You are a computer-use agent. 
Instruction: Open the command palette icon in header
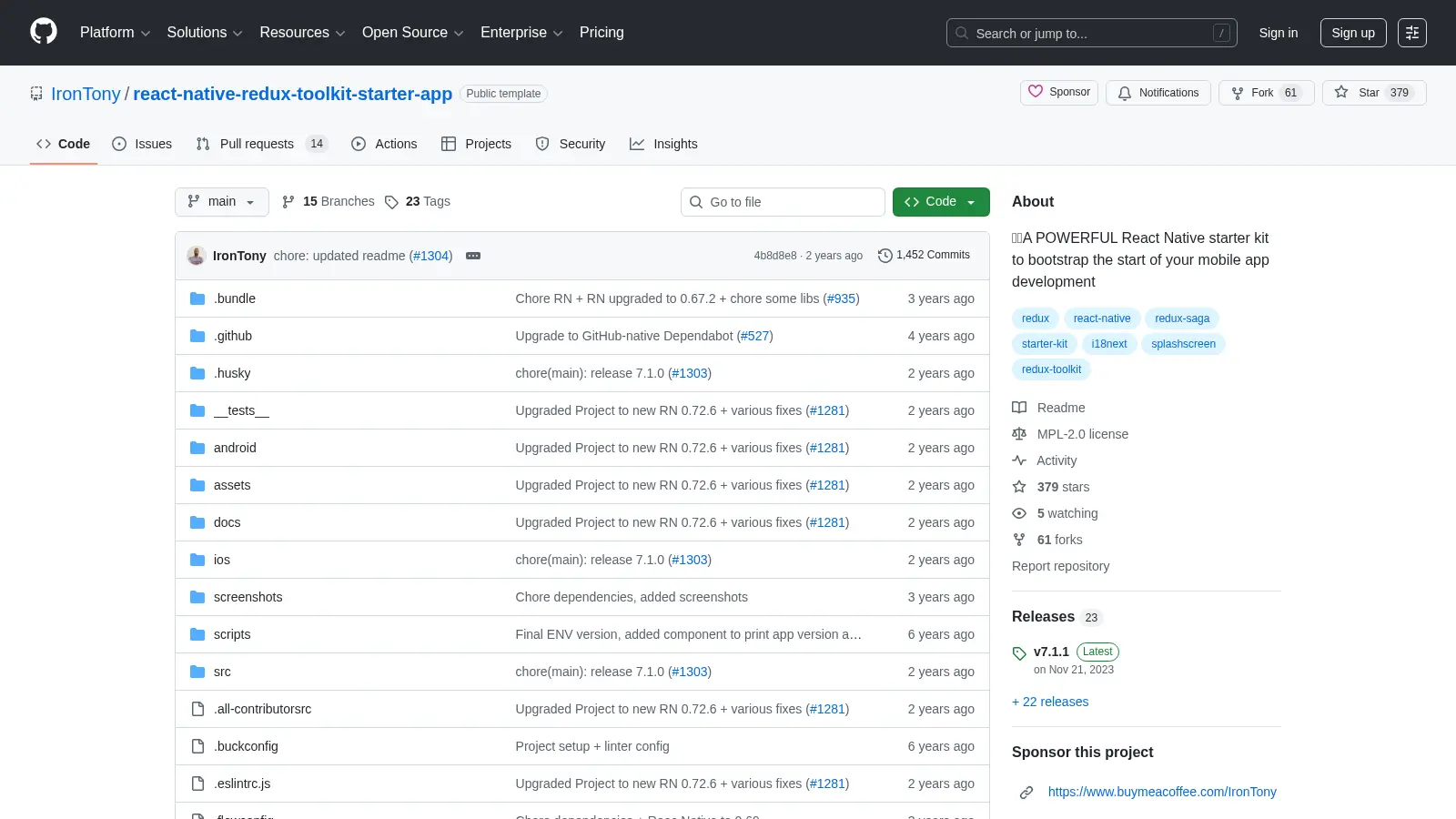(x=1412, y=33)
